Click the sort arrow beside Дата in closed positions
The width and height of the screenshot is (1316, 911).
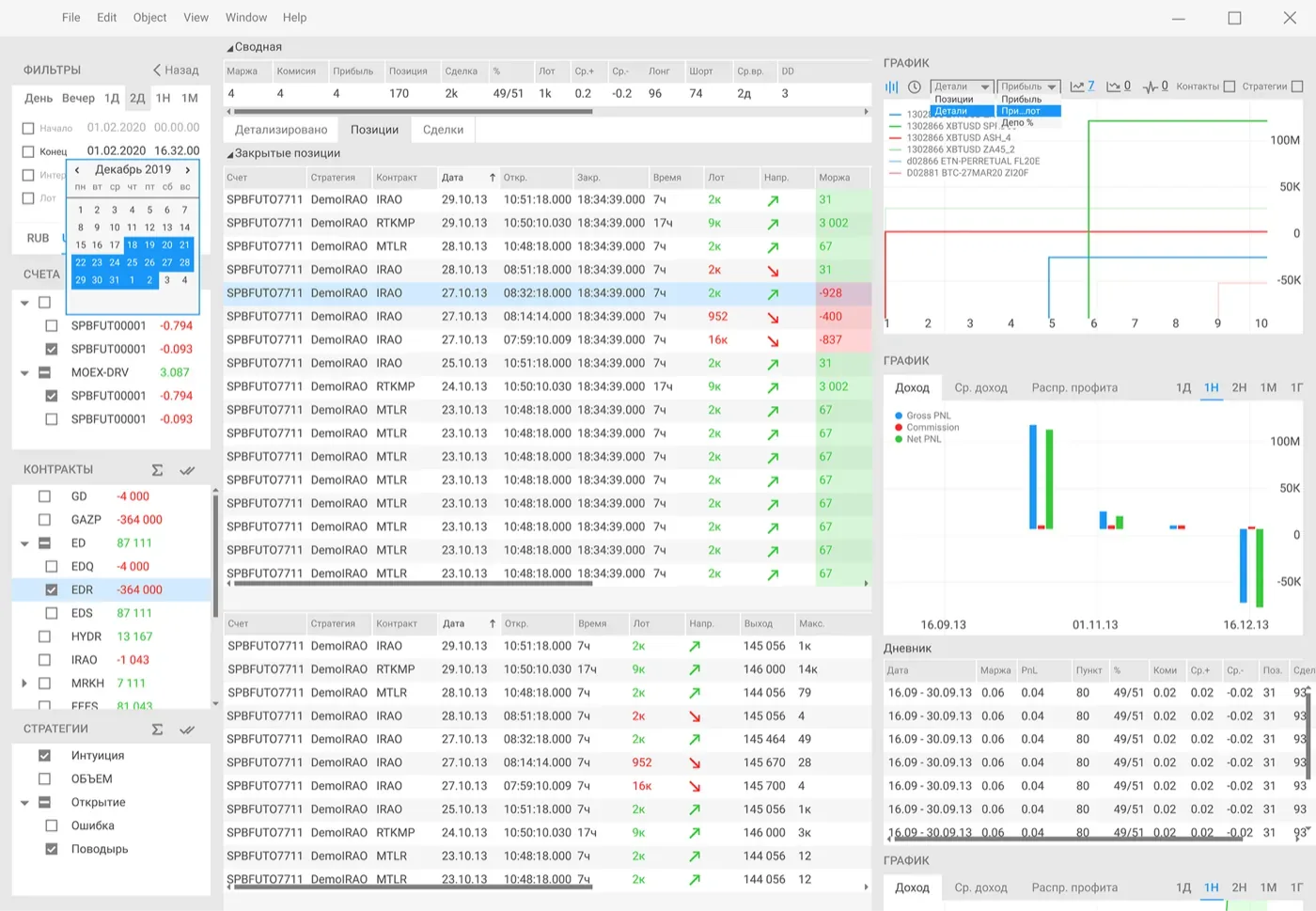(x=492, y=178)
